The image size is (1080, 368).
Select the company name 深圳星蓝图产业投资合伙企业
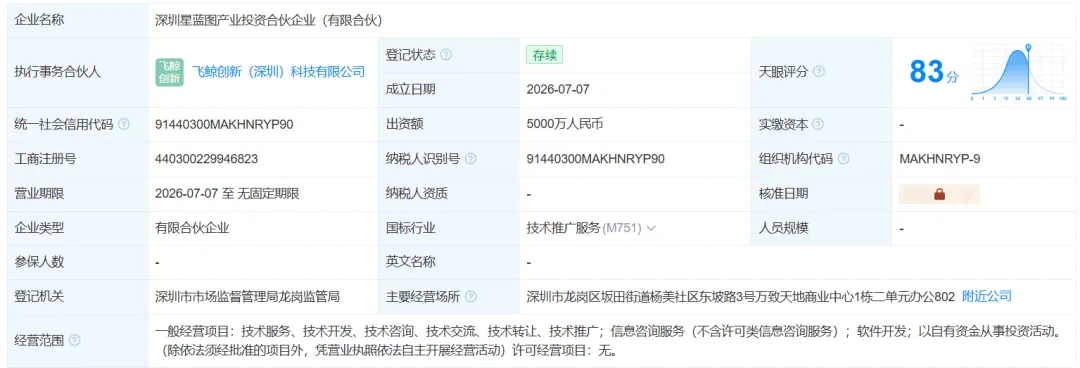[269, 21]
